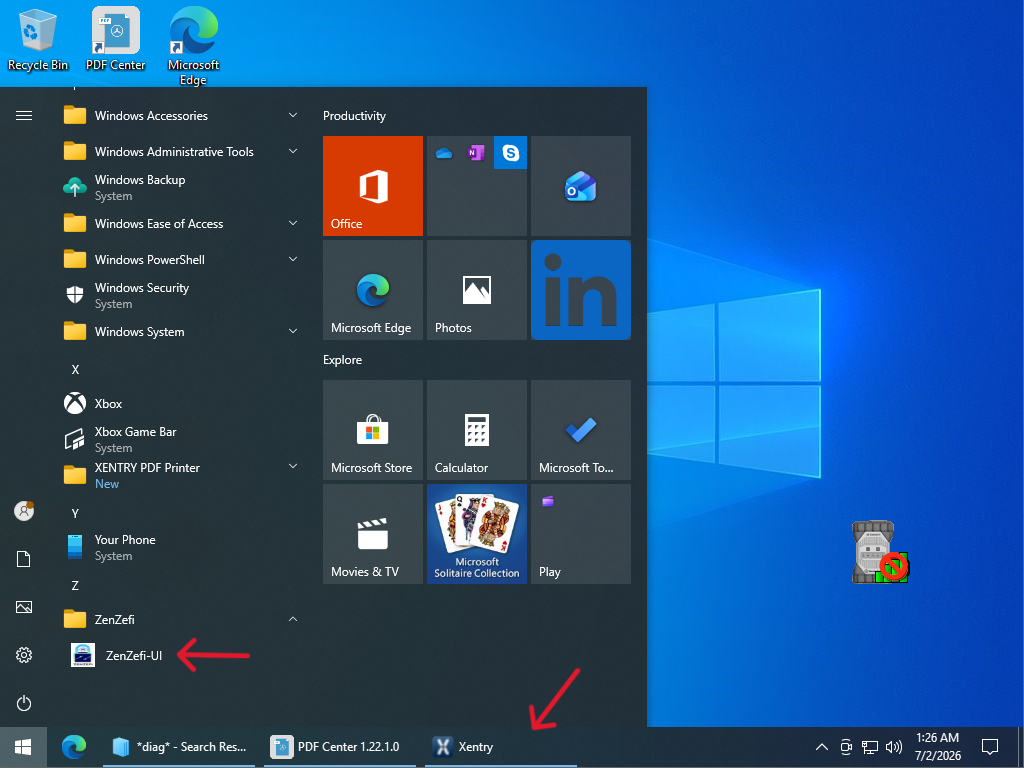
Task: Click the Start button
Action: pyautogui.click(x=24, y=747)
